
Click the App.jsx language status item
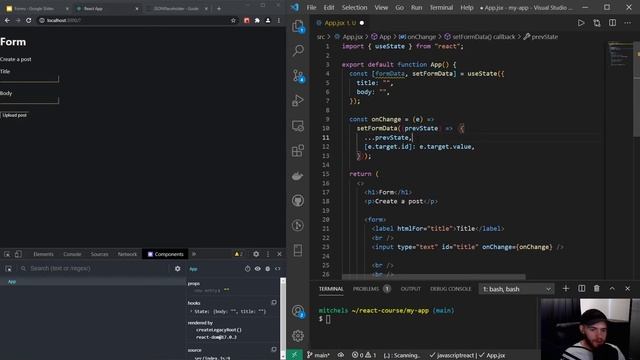coord(492,355)
